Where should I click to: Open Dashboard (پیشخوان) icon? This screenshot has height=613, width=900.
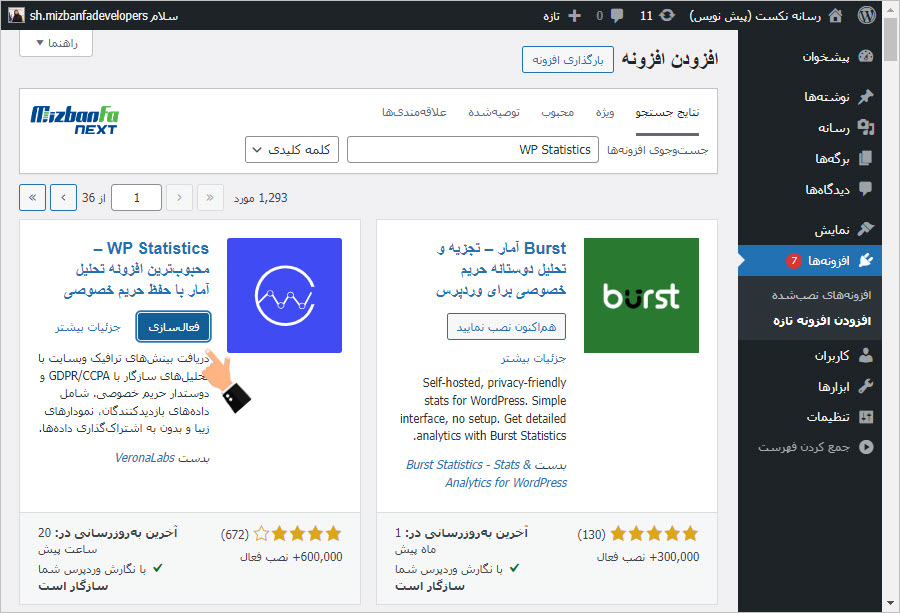pos(866,56)
